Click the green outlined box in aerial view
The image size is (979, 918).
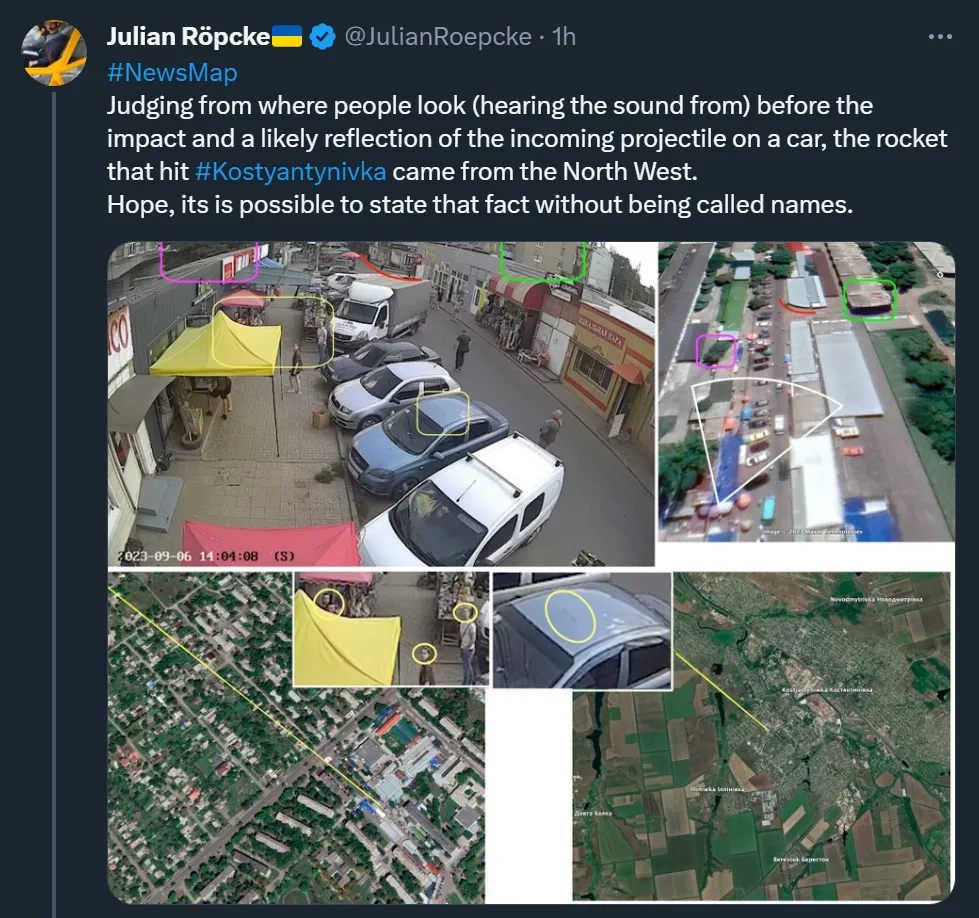867,298
